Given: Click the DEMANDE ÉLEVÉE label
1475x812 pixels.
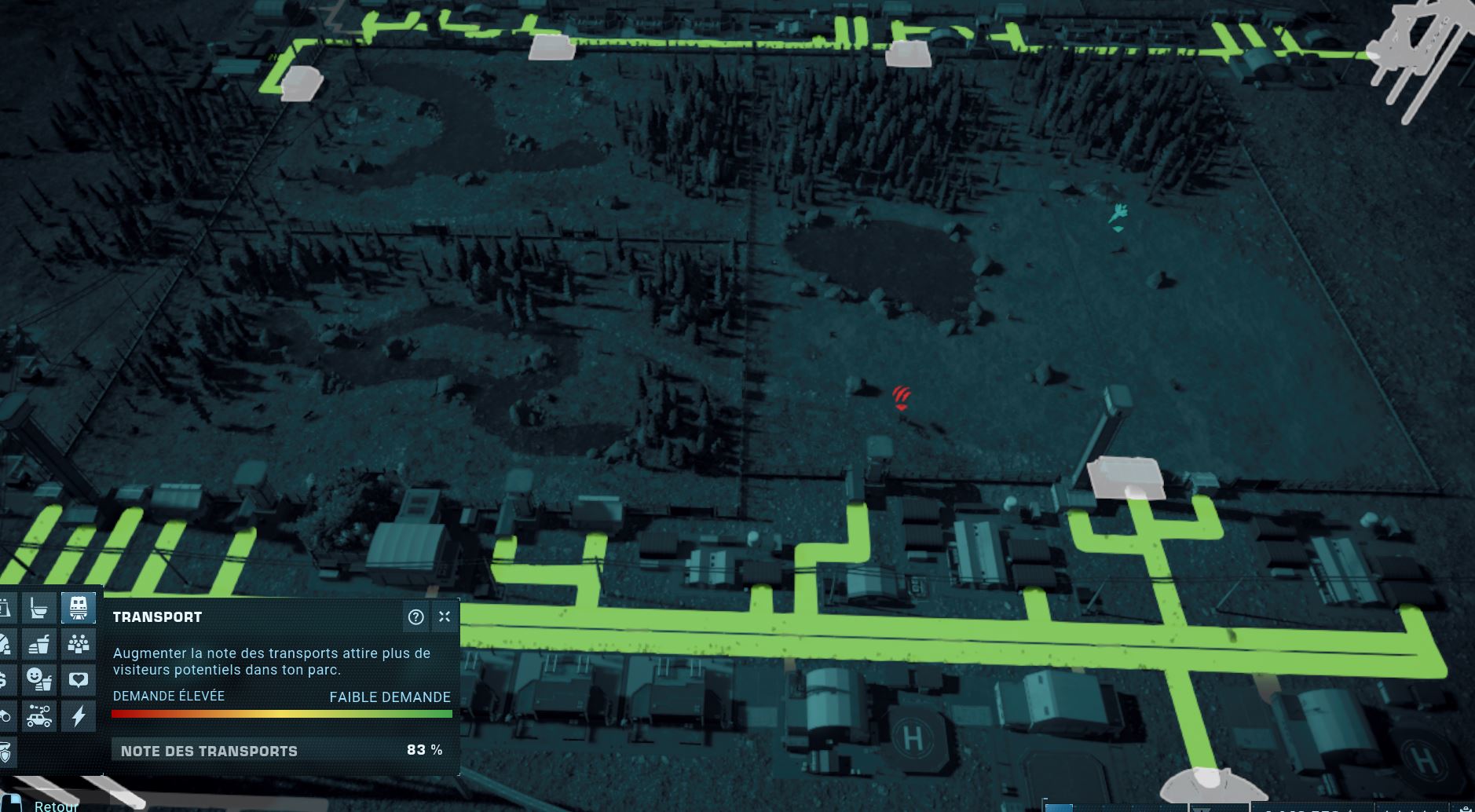Looking at the screenshot, I should click(169, 696).
